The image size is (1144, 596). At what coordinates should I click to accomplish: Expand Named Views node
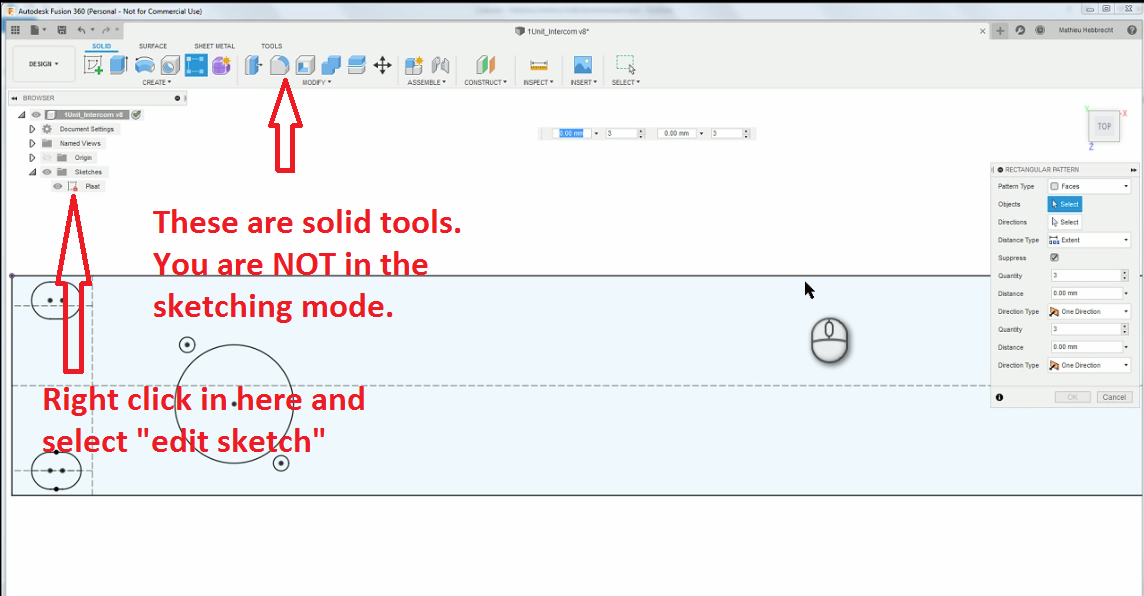pyautogui.click(x=32, y=143)
